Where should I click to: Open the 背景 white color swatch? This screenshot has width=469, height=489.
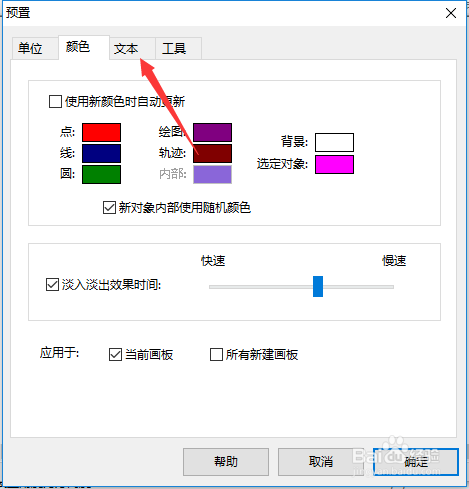[x=334, y=142]
